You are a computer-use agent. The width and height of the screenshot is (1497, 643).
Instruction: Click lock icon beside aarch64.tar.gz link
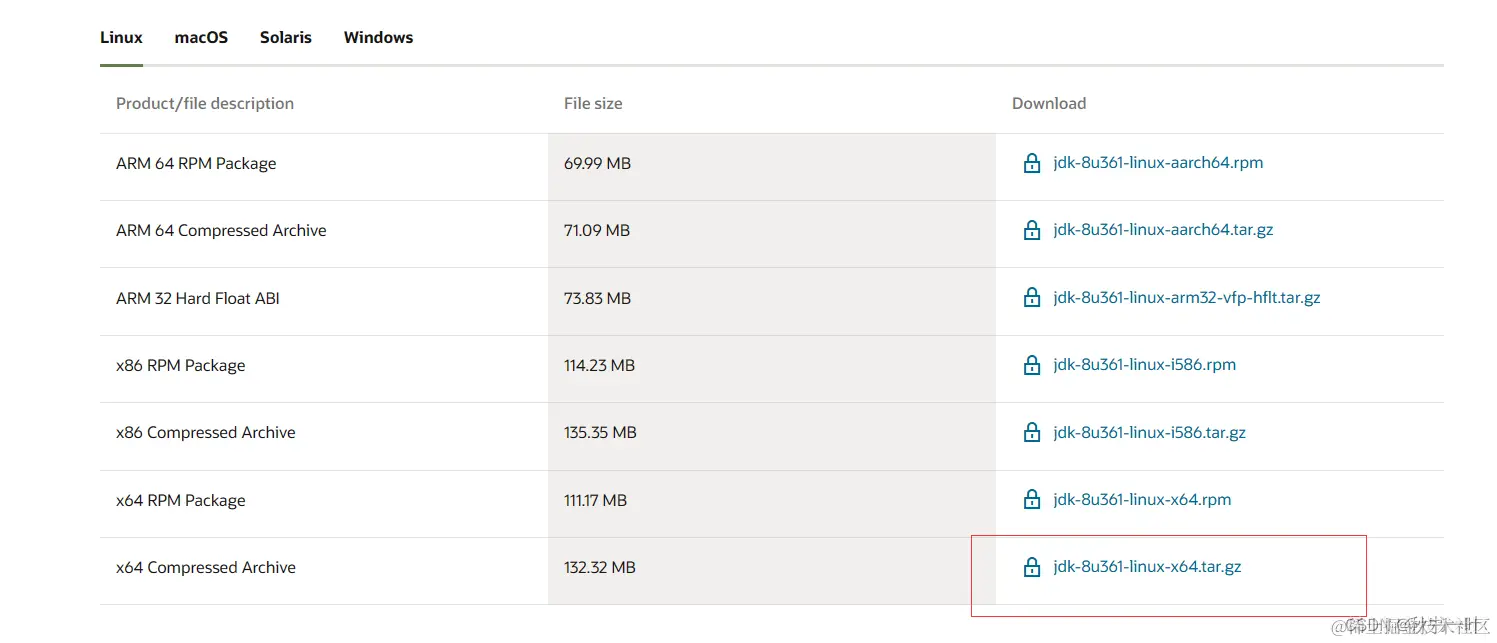[1032, 230]
